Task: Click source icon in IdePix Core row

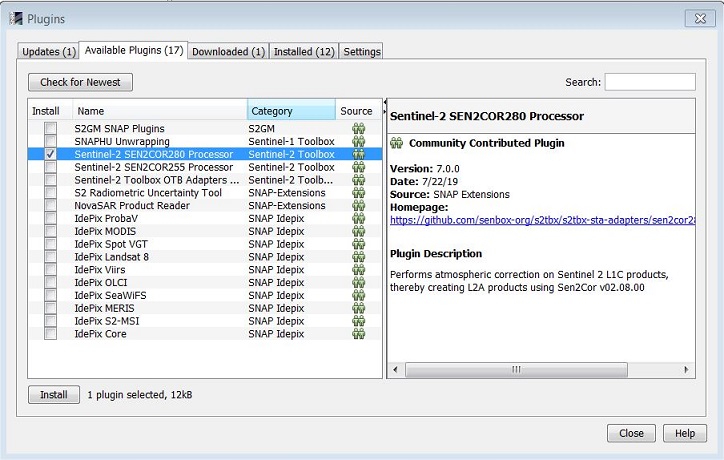Action: [x=358, y=334]
